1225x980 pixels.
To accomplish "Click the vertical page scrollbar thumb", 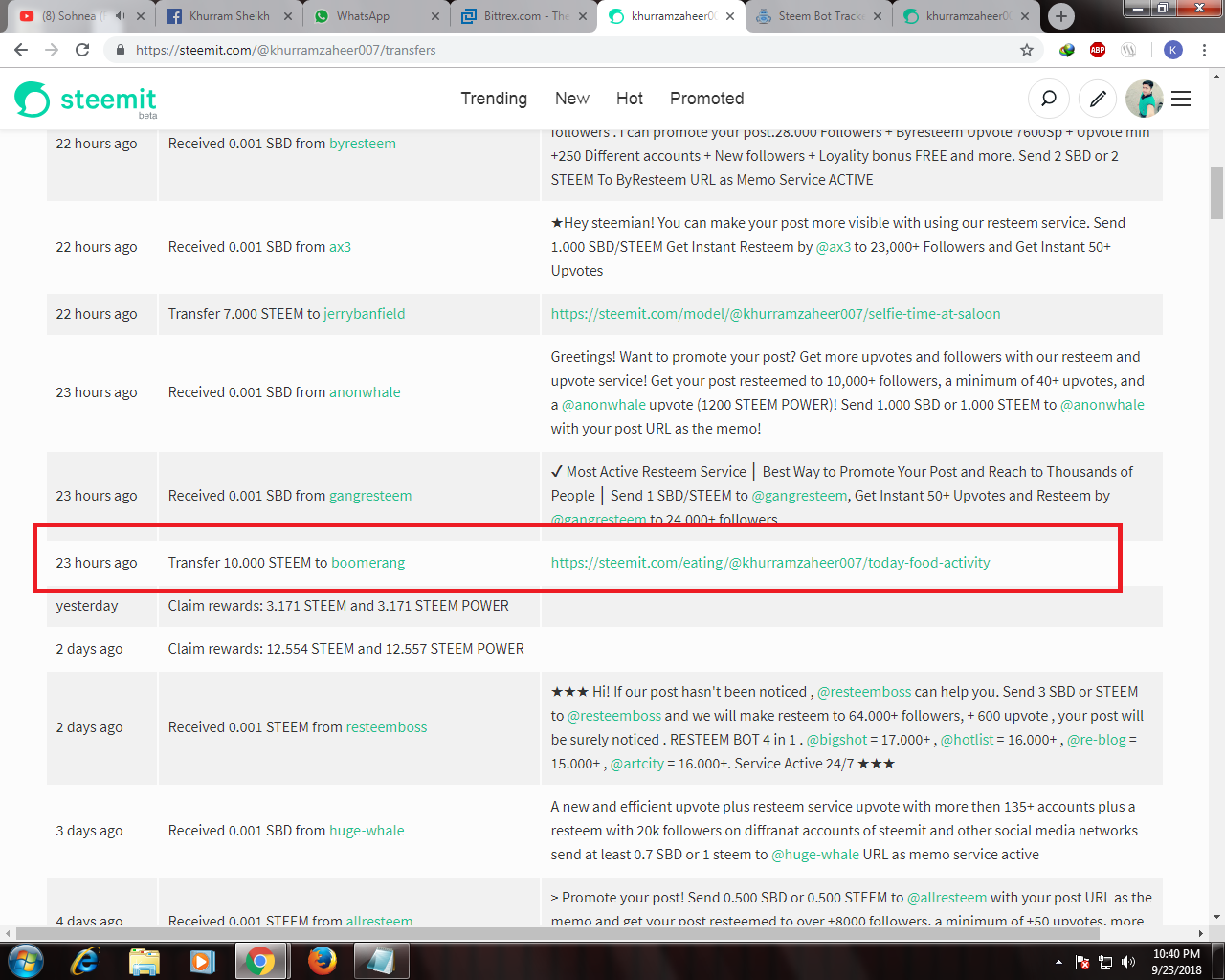I will (x=1217, y=193).
